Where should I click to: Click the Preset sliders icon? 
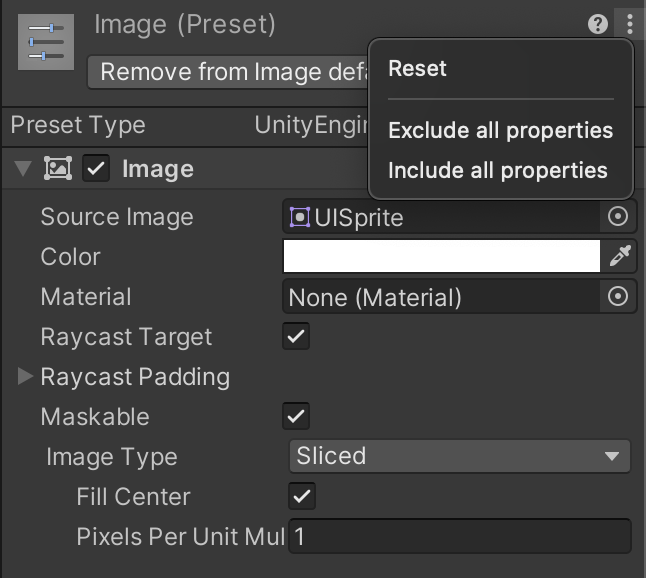coord(46,42)
